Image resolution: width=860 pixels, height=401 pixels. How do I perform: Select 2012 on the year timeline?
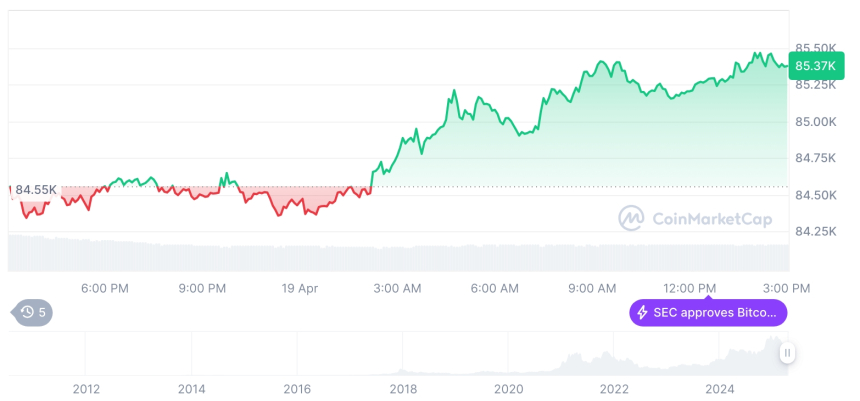click(86, 389)
